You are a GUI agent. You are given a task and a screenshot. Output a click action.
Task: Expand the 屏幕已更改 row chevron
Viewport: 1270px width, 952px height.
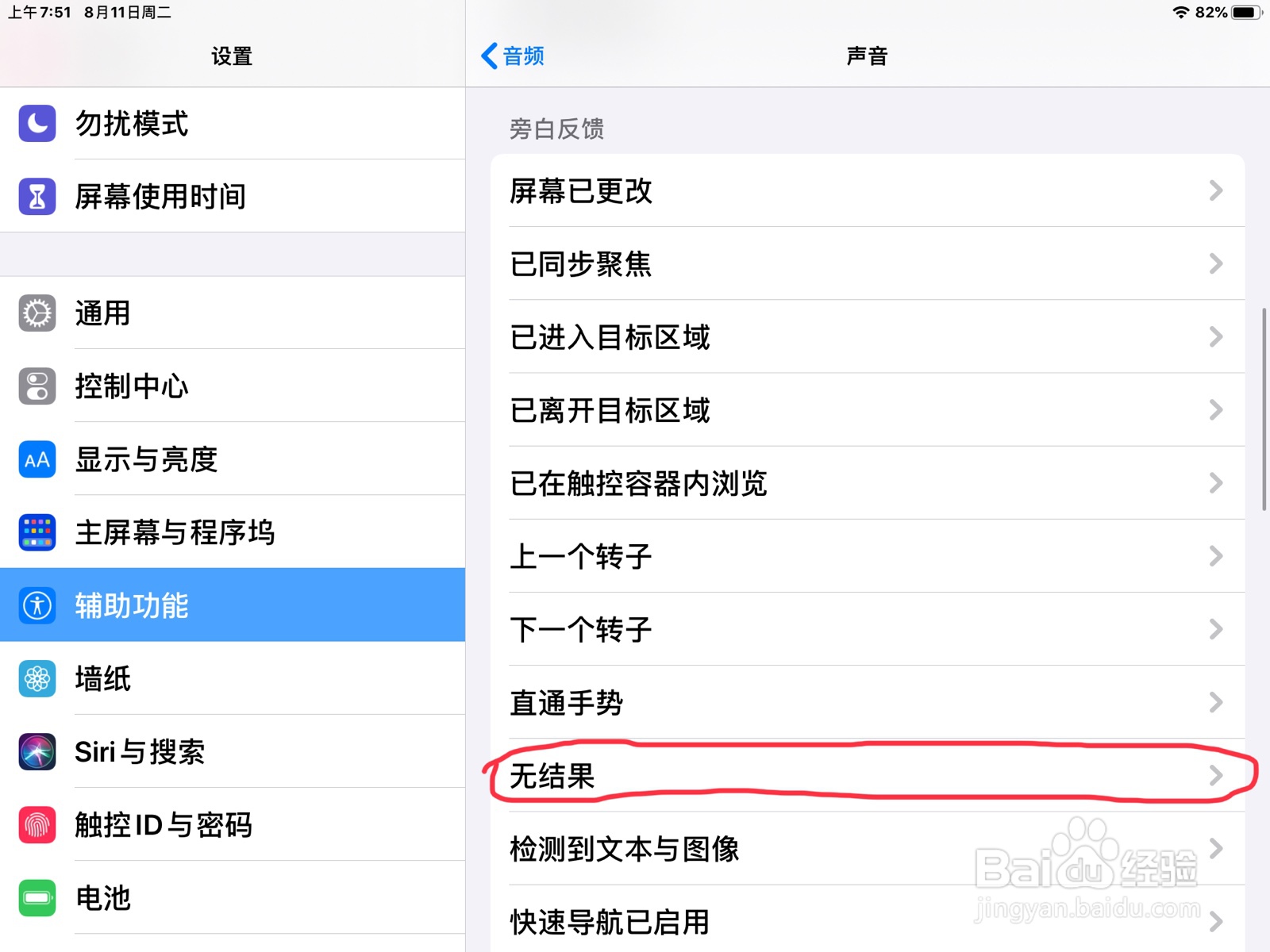(1216, 190)
